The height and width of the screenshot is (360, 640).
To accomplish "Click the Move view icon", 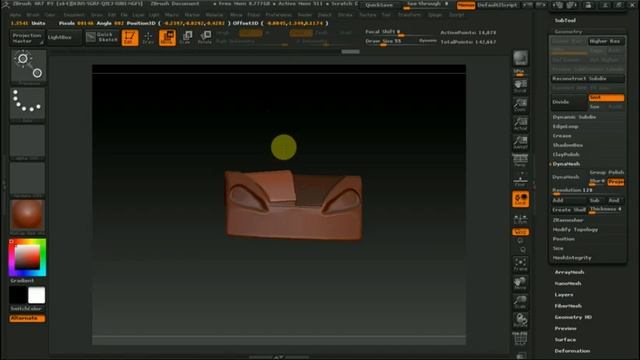I will (520, 283).
